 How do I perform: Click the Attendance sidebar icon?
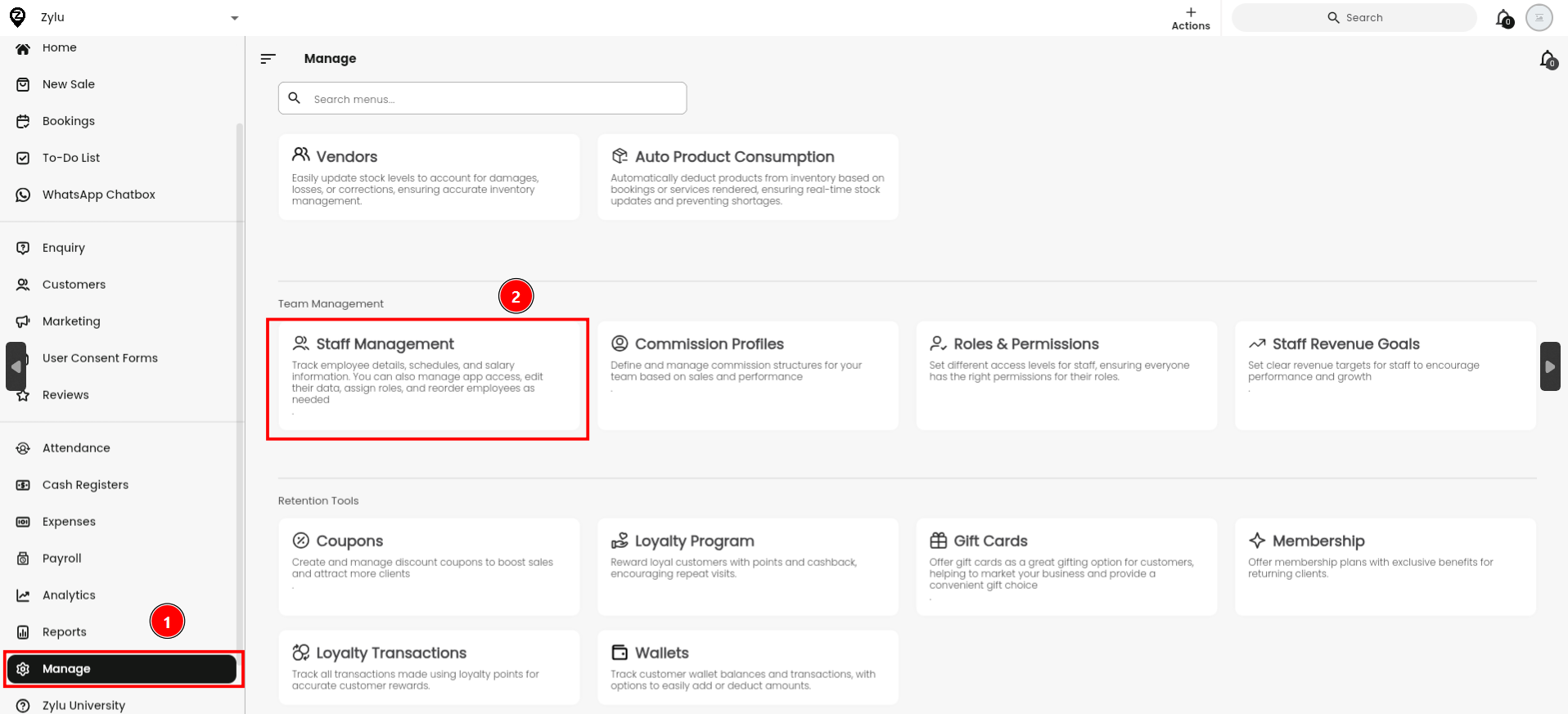pyautogui.click(x=23, y=448)
